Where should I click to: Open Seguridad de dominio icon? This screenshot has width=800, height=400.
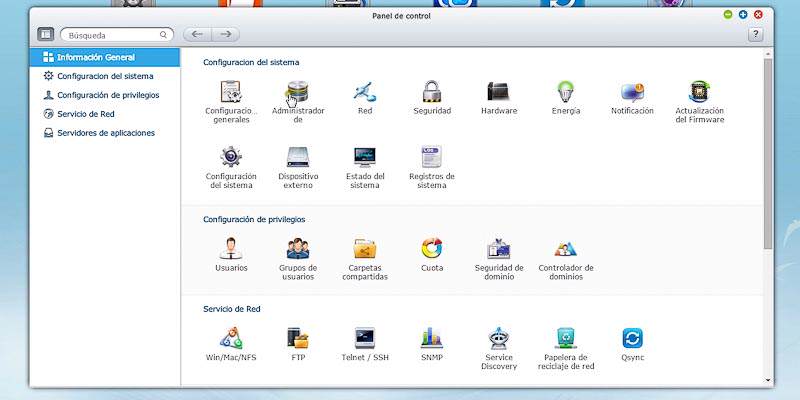click(x=498, y=248)
